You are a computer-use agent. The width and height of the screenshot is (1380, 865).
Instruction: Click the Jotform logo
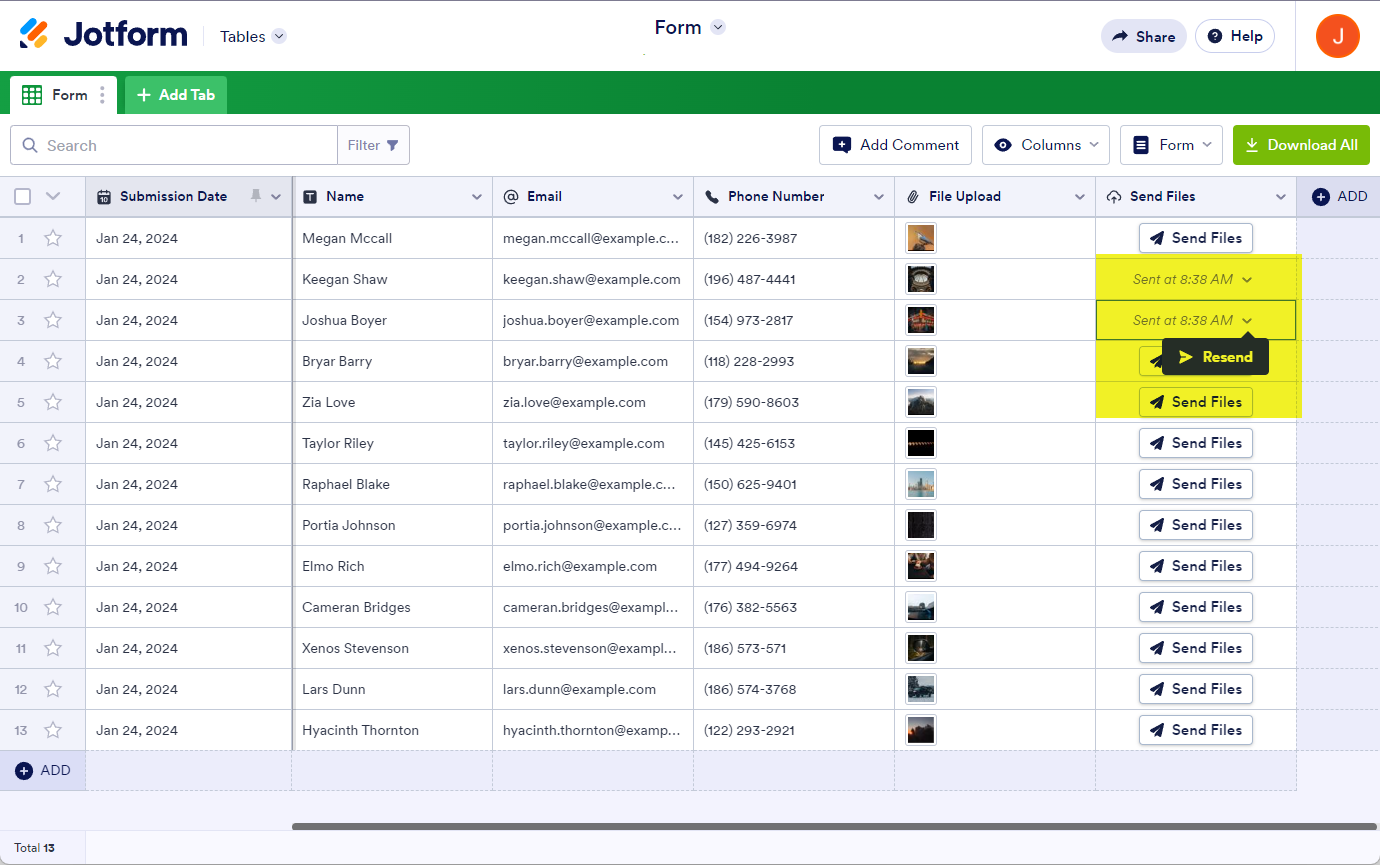click(x=103, y=36)
